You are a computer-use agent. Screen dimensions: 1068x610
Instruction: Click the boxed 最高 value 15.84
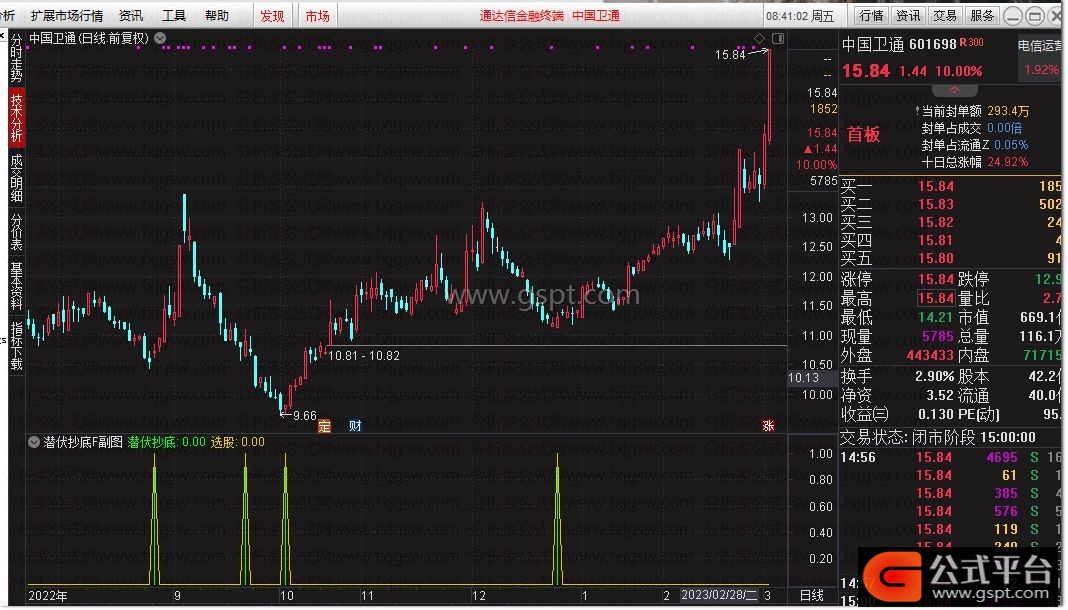click(936, 298)
